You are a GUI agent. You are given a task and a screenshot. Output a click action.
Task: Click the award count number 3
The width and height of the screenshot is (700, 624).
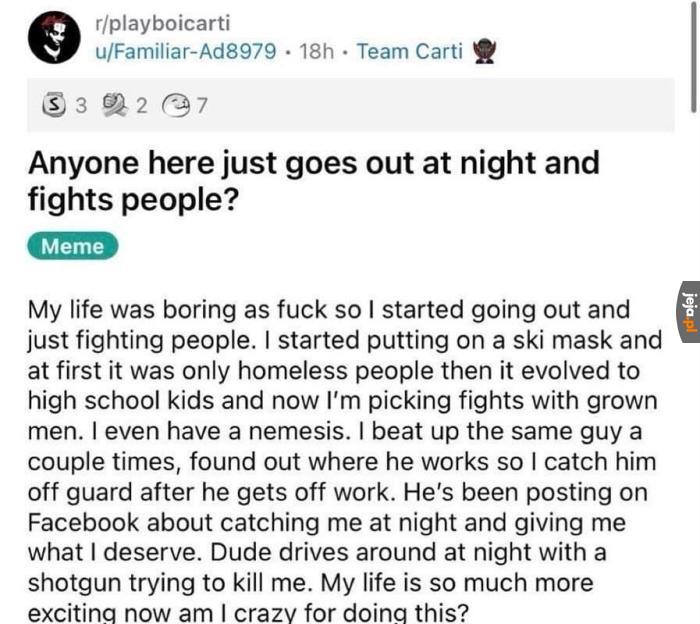tap(81, 106)
